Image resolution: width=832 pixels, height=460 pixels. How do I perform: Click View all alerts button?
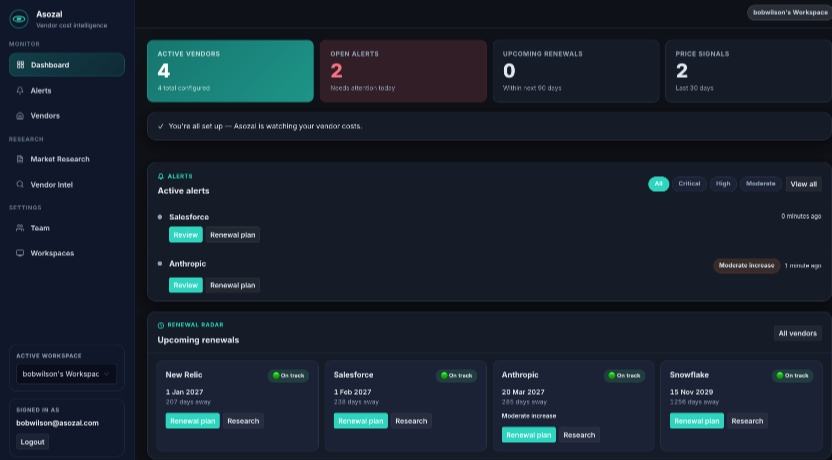tap(803, 184)
